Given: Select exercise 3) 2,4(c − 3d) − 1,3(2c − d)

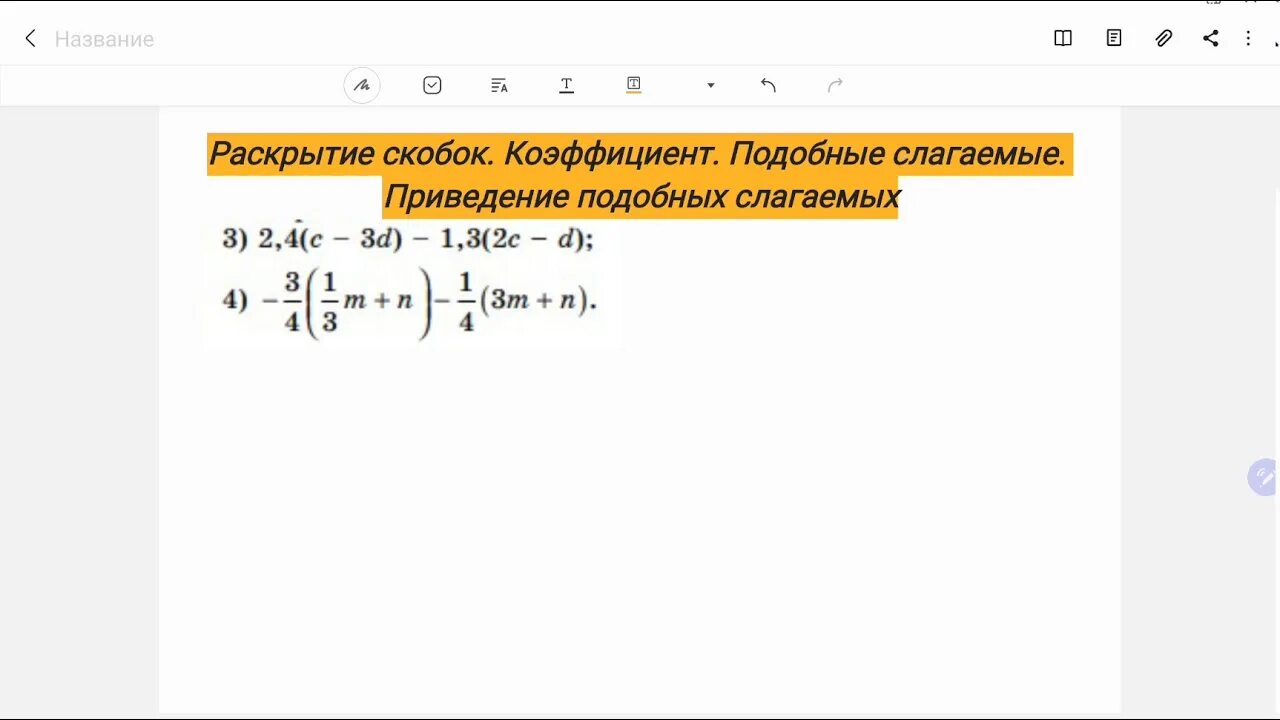Looking at the screenshot, I should (x=408, y=240).
